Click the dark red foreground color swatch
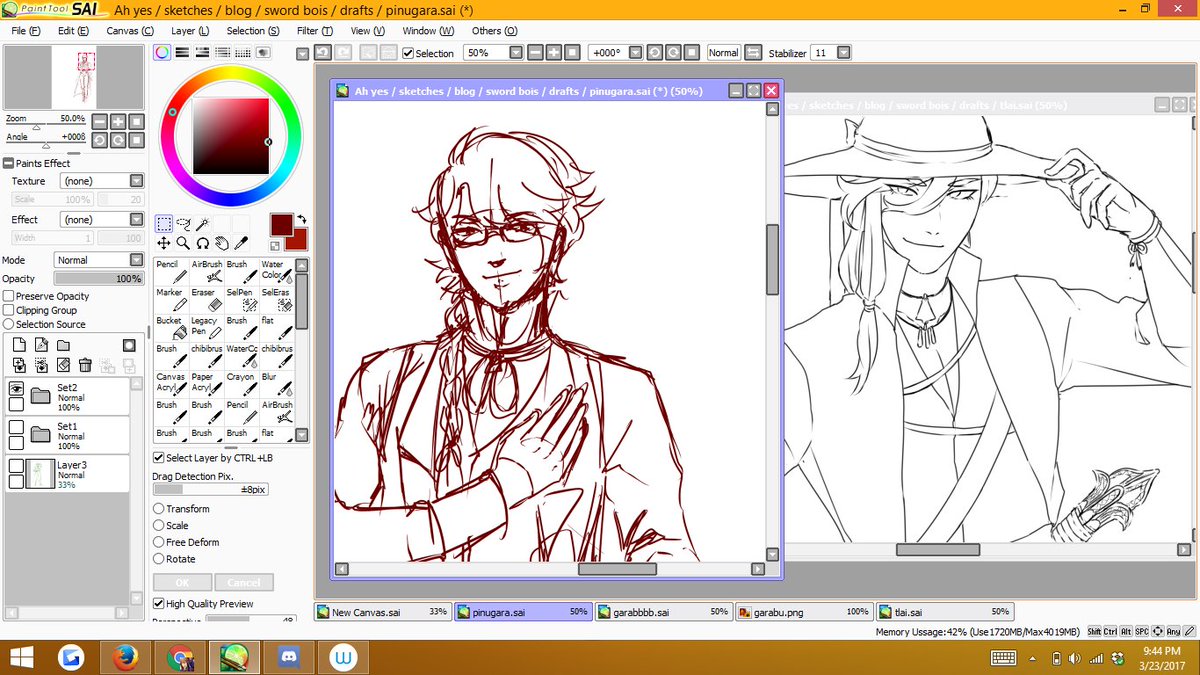1200x675 pixels. point(281,224)
